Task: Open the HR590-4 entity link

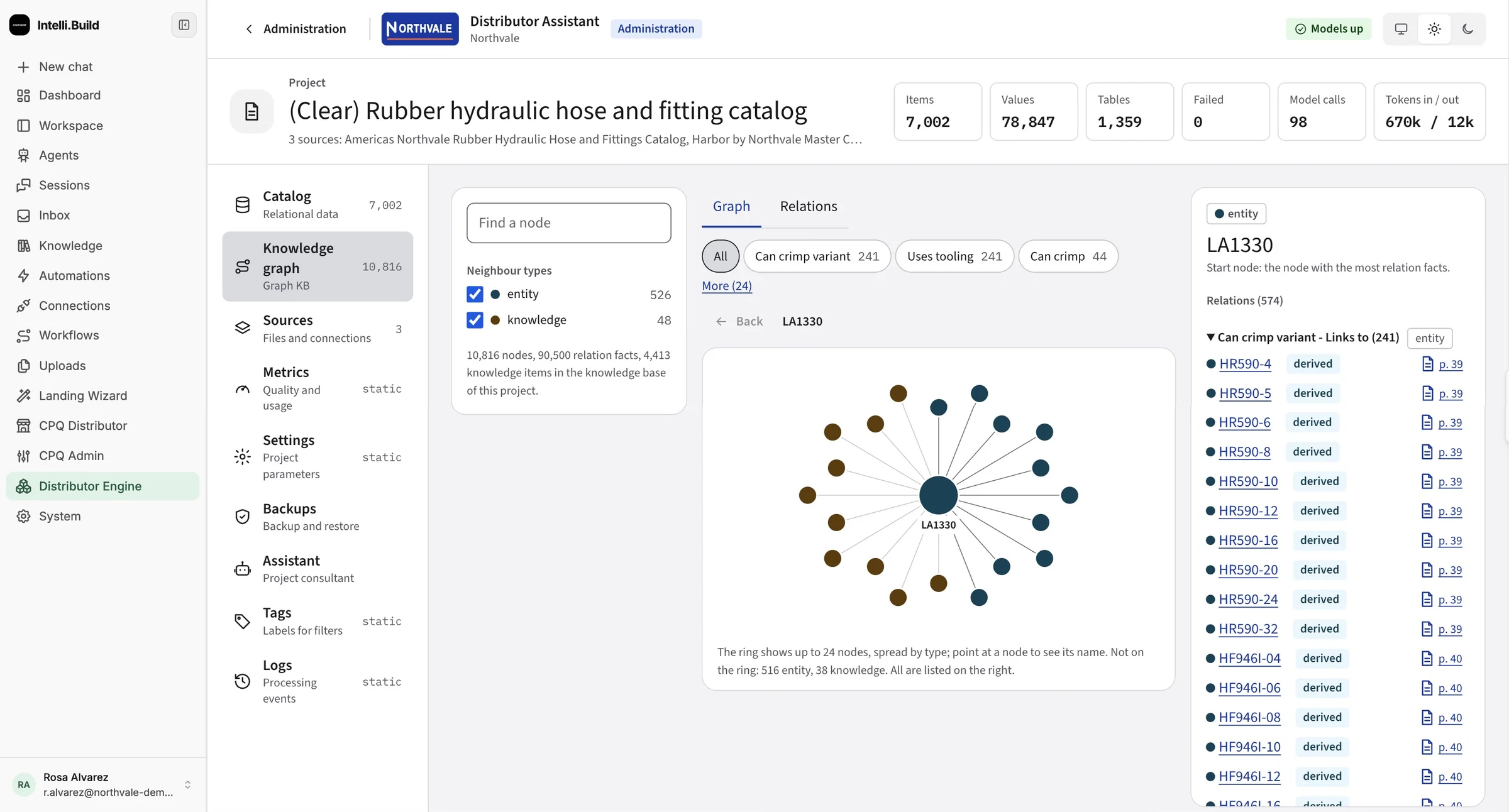Action: click(x=1245, y=364)
